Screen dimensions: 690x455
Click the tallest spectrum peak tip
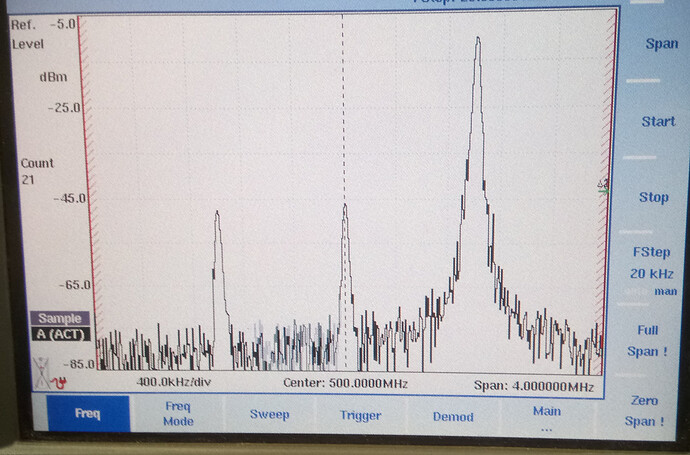478,39
